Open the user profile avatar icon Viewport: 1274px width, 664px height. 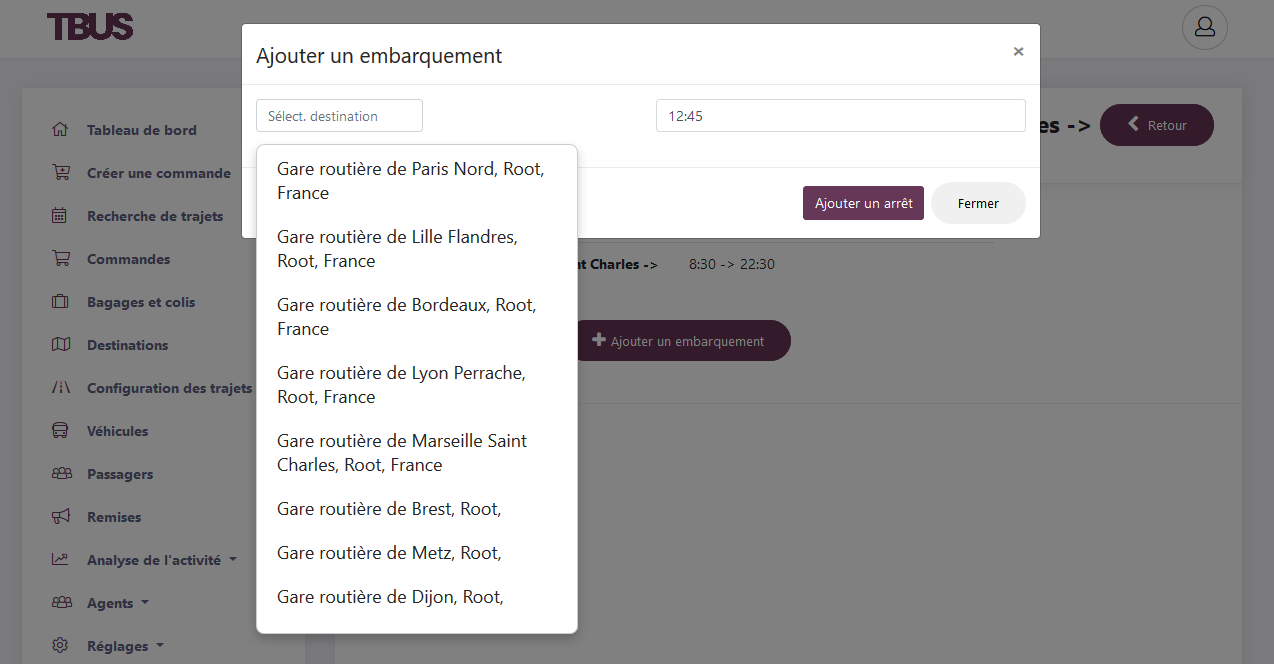[x=1204, y=28]
